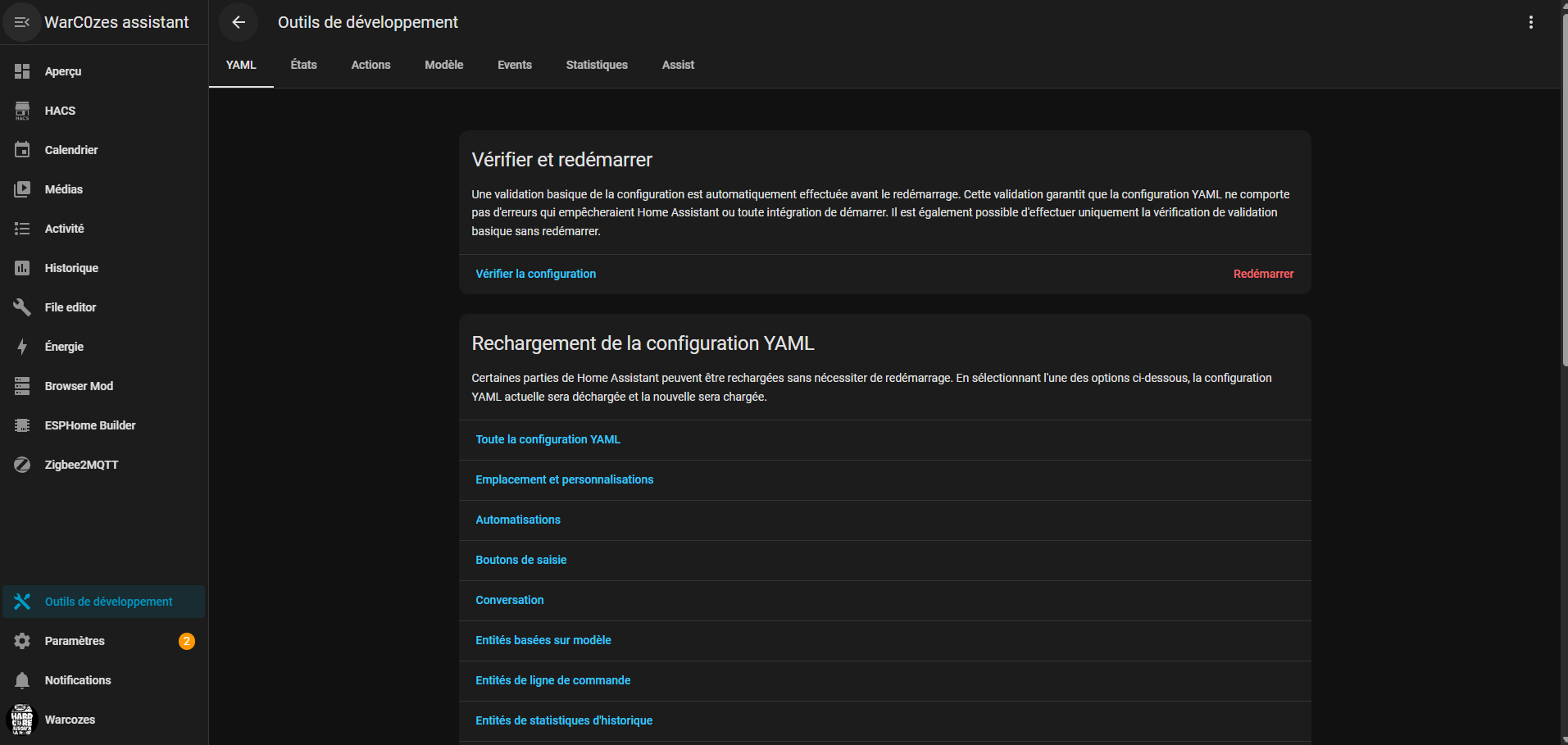Switch to the États tab
Image resolution: width=1568 pixels, height=745 pixels.
303,65
